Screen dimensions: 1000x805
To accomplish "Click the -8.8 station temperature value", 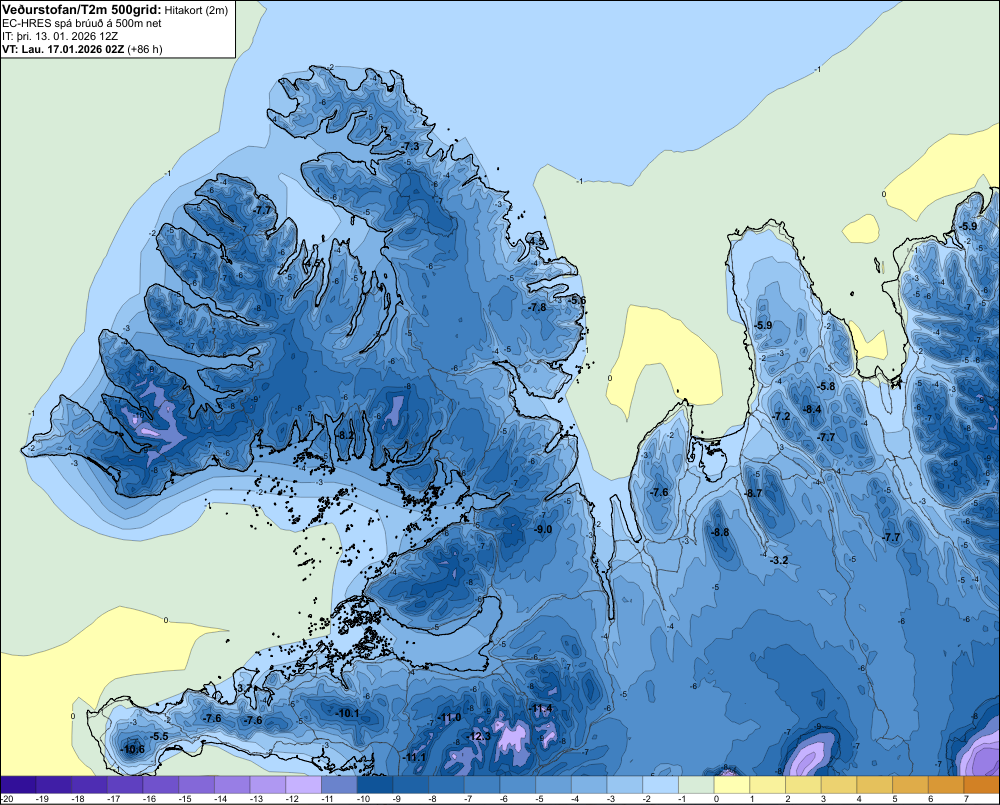I will coord(720,532).
